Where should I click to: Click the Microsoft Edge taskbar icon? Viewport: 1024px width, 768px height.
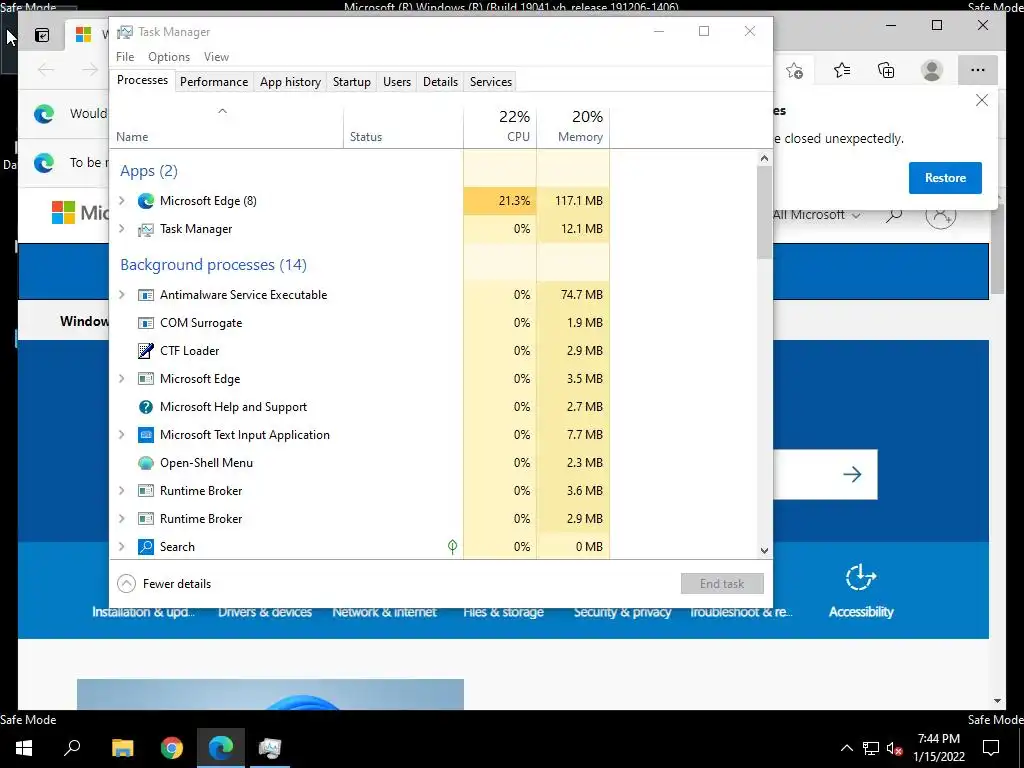[x=221, y=748]
